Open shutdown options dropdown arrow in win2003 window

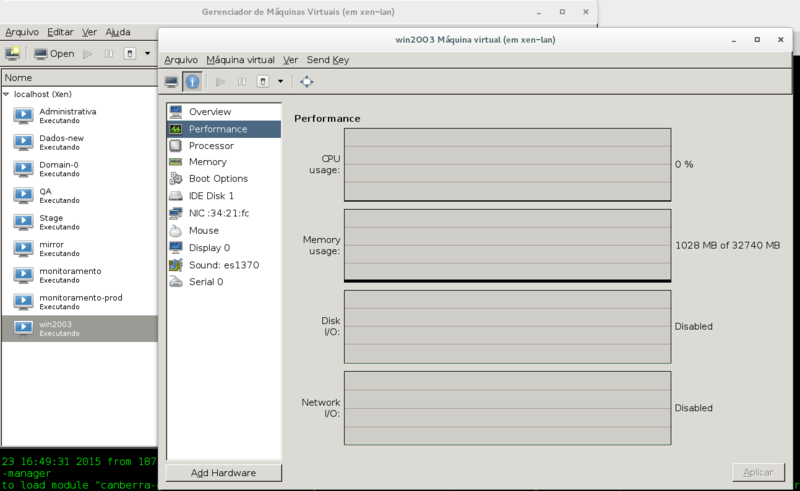tap(280, 82)
